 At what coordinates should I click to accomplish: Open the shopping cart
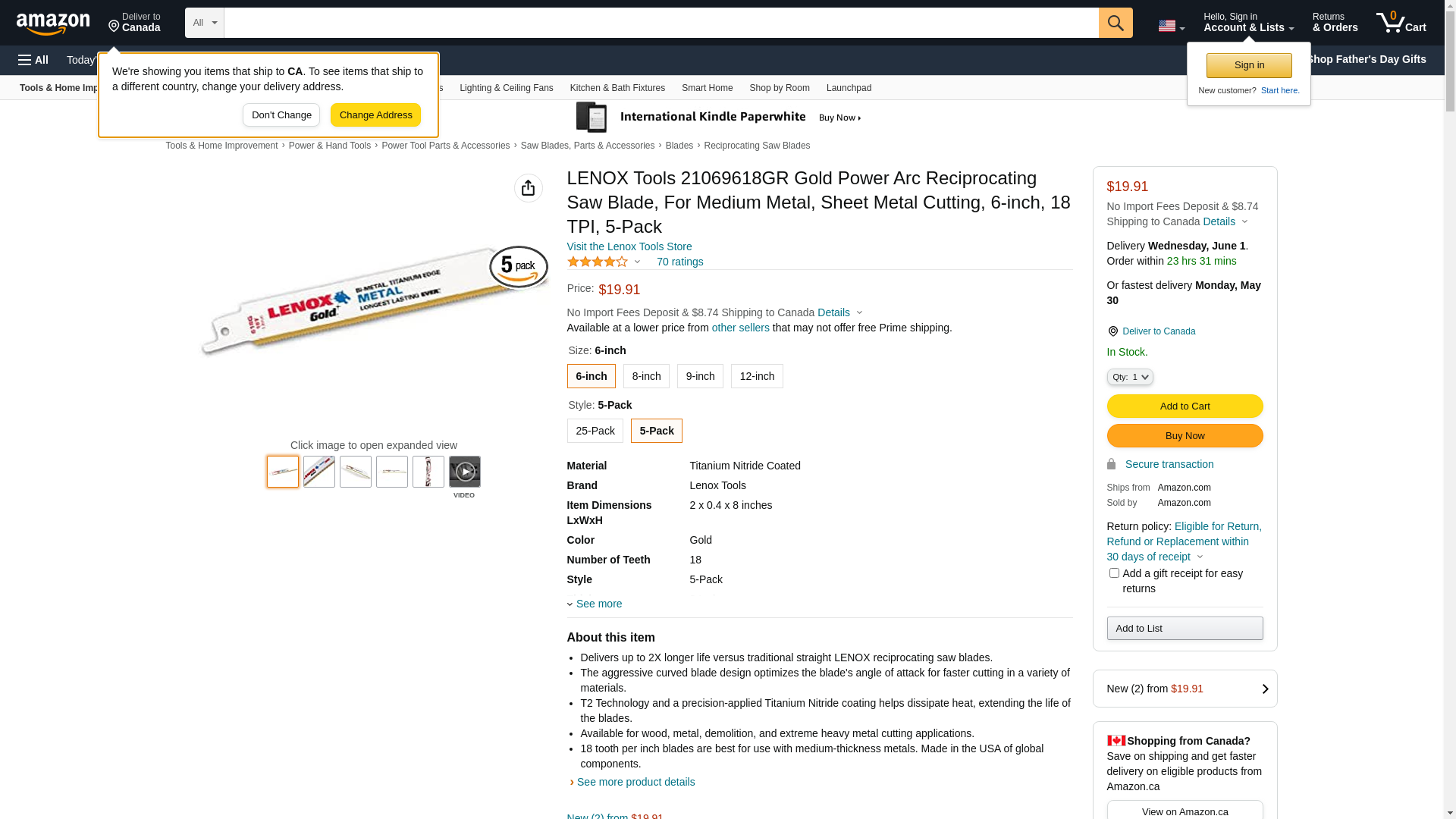coord(1401,23)
